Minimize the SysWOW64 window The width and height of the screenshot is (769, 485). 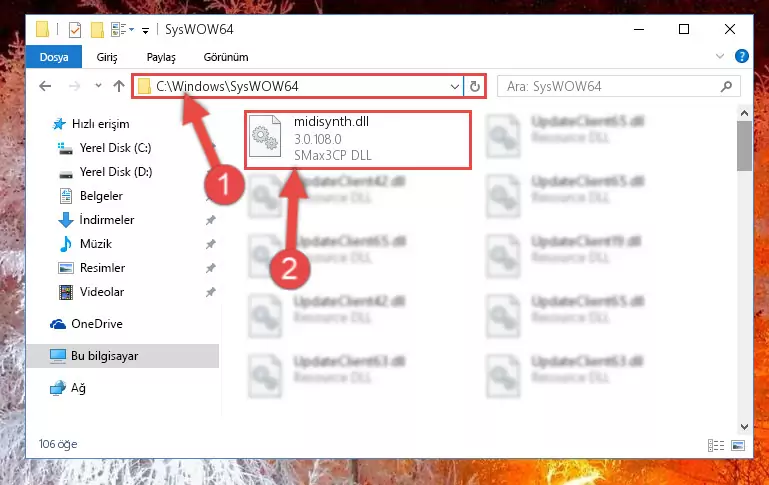point(639,29)
